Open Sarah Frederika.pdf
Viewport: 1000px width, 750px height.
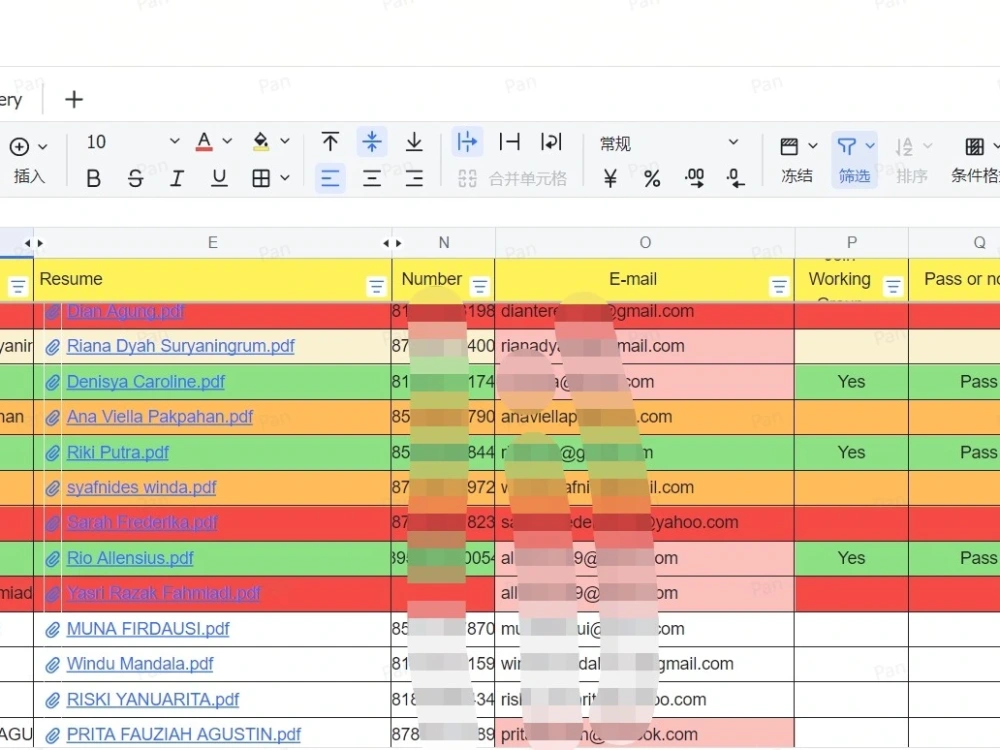(x=142, y=523)
